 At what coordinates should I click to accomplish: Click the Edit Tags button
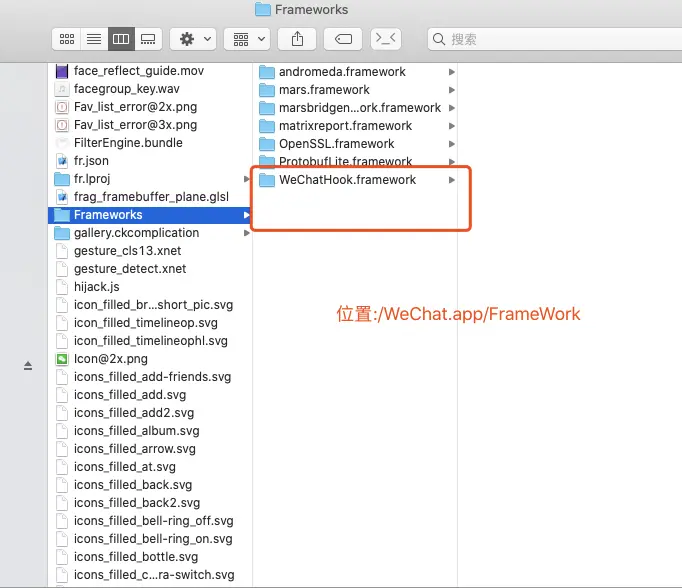[343, 39]
